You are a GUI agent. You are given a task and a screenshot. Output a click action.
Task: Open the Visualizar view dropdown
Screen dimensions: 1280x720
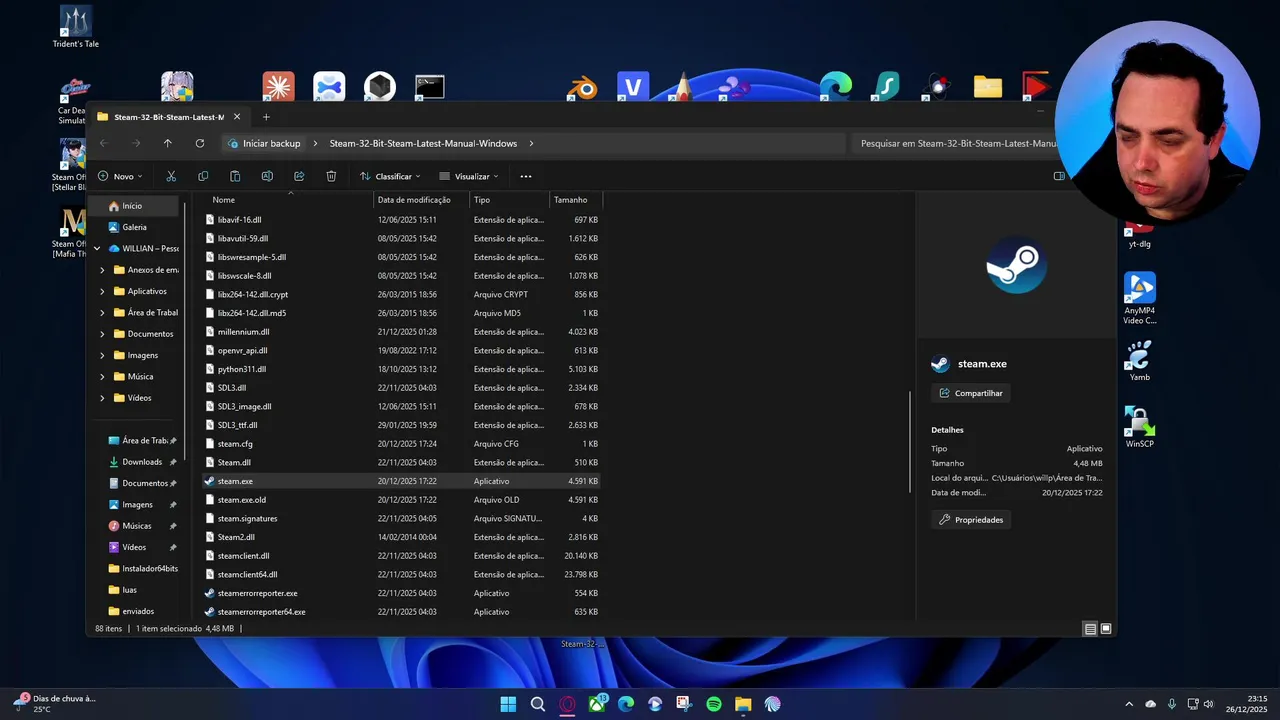[x=469, y=176]
